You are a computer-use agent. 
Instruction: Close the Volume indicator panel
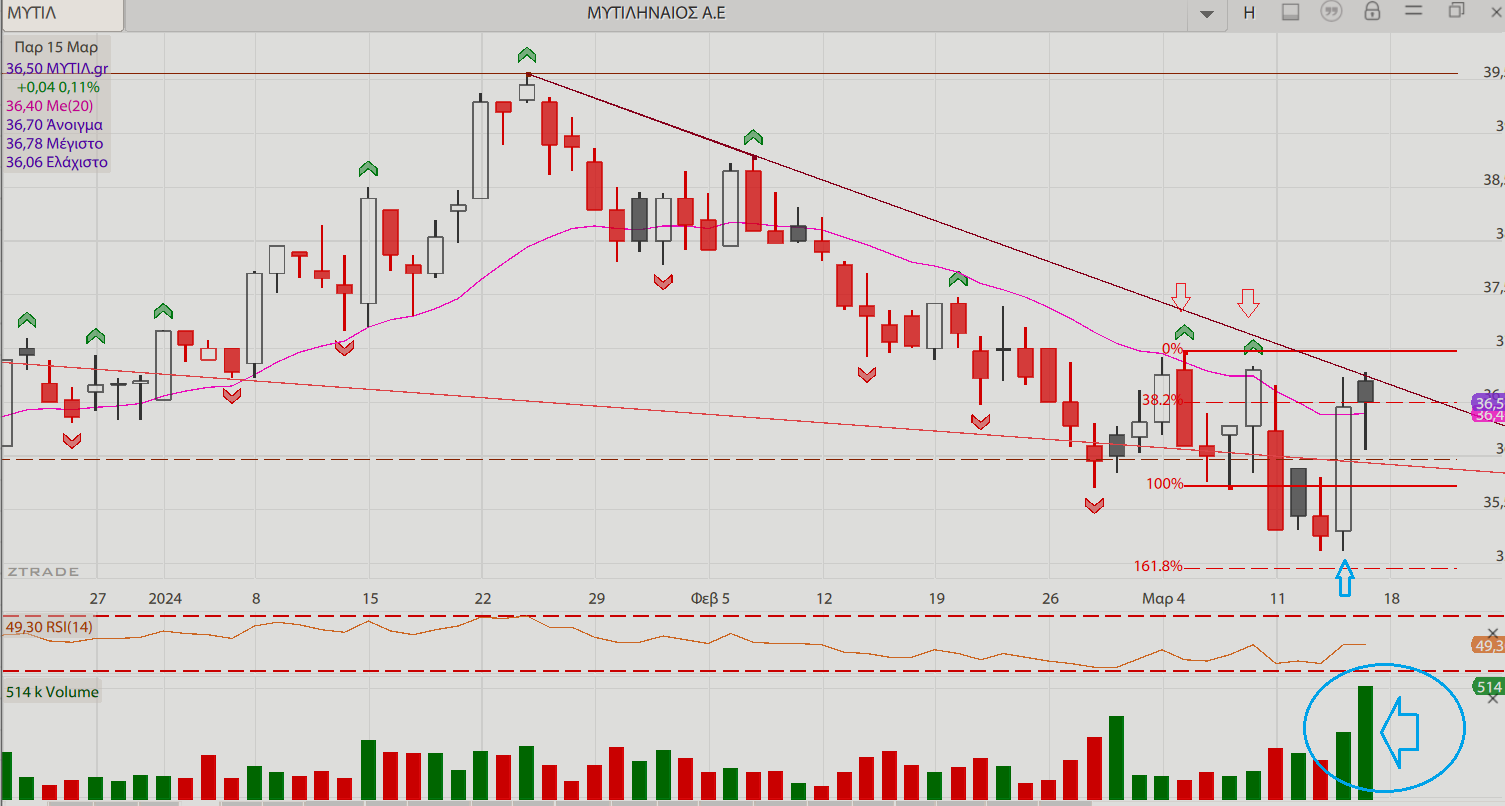click(x=1493, y=699)
